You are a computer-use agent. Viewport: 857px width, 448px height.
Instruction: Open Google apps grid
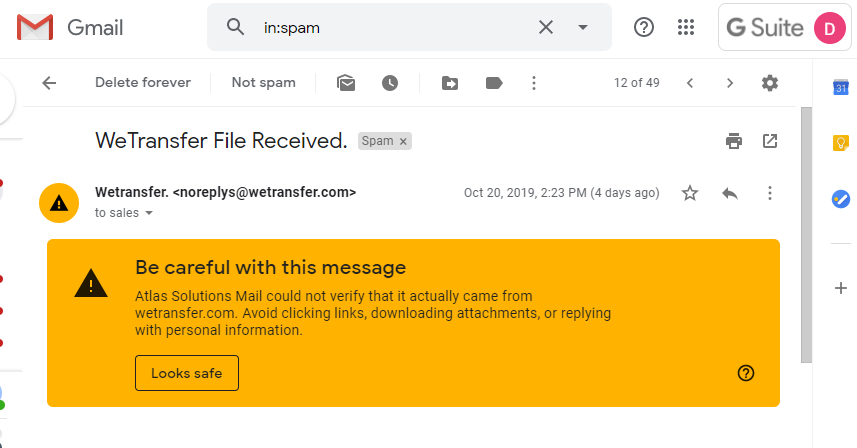point(686,27)
